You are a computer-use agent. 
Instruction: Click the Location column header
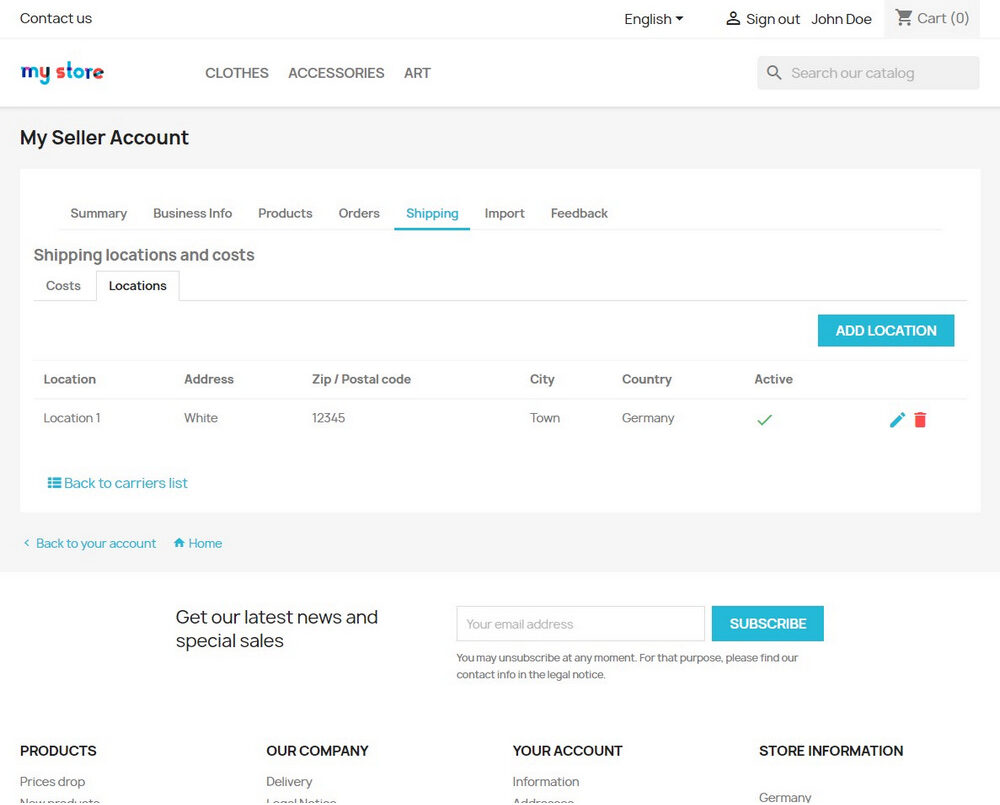pos(70,379)
